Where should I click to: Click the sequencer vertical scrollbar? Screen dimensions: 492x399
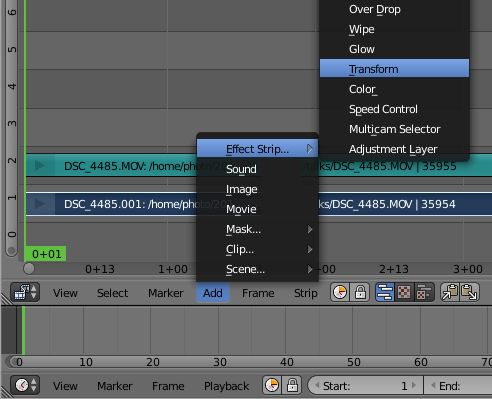tap(12, 128)
